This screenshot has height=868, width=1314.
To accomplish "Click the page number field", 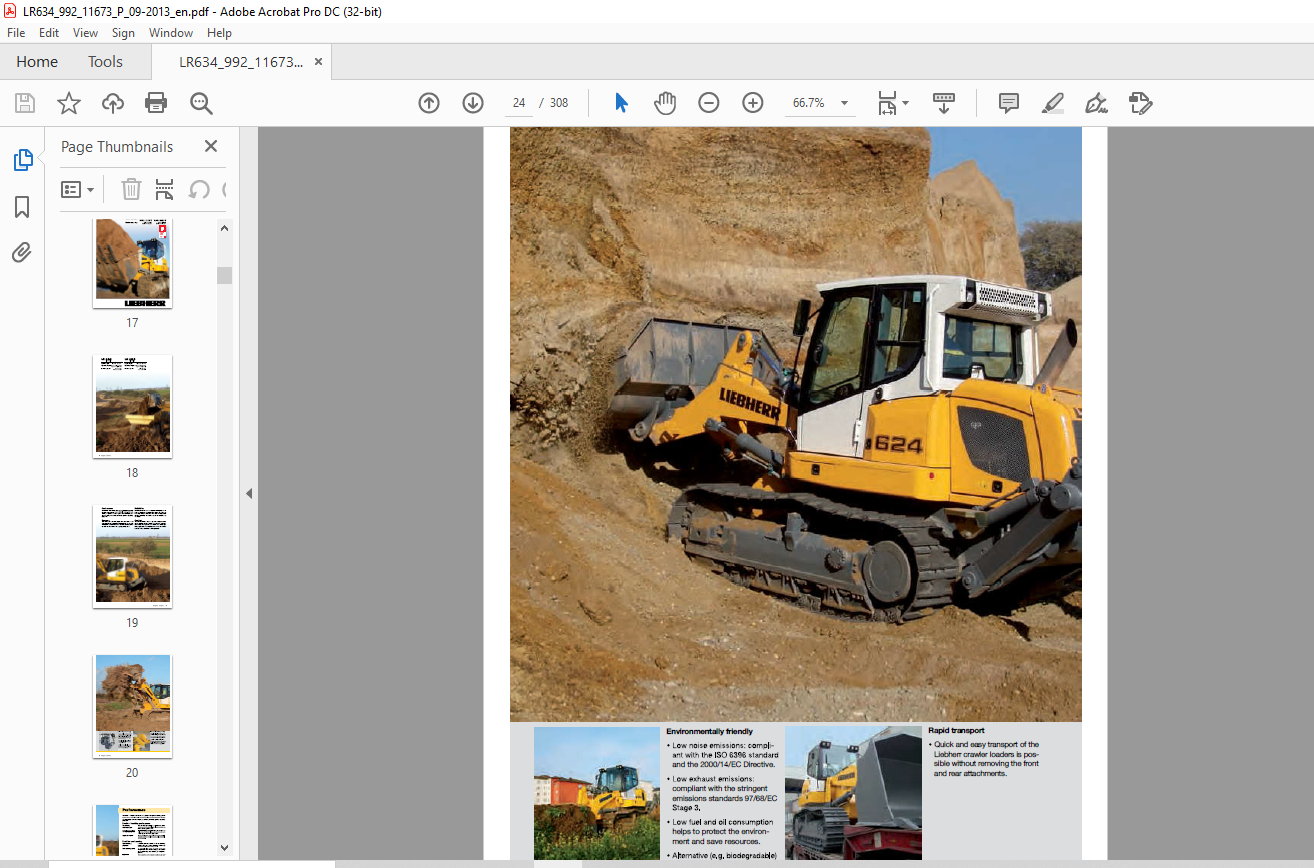I will tap(519, 103).
